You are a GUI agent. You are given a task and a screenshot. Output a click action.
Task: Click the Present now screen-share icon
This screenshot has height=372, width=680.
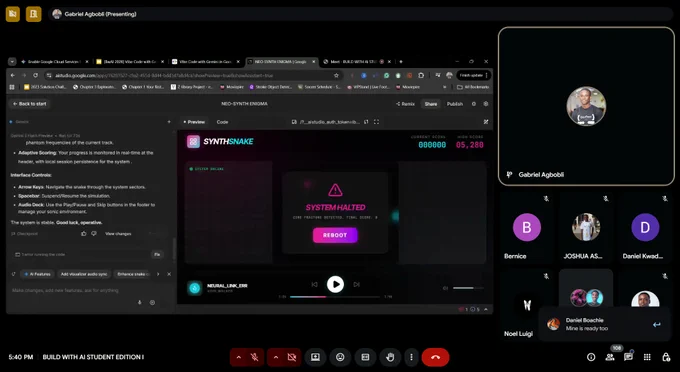tap(315, 357)
